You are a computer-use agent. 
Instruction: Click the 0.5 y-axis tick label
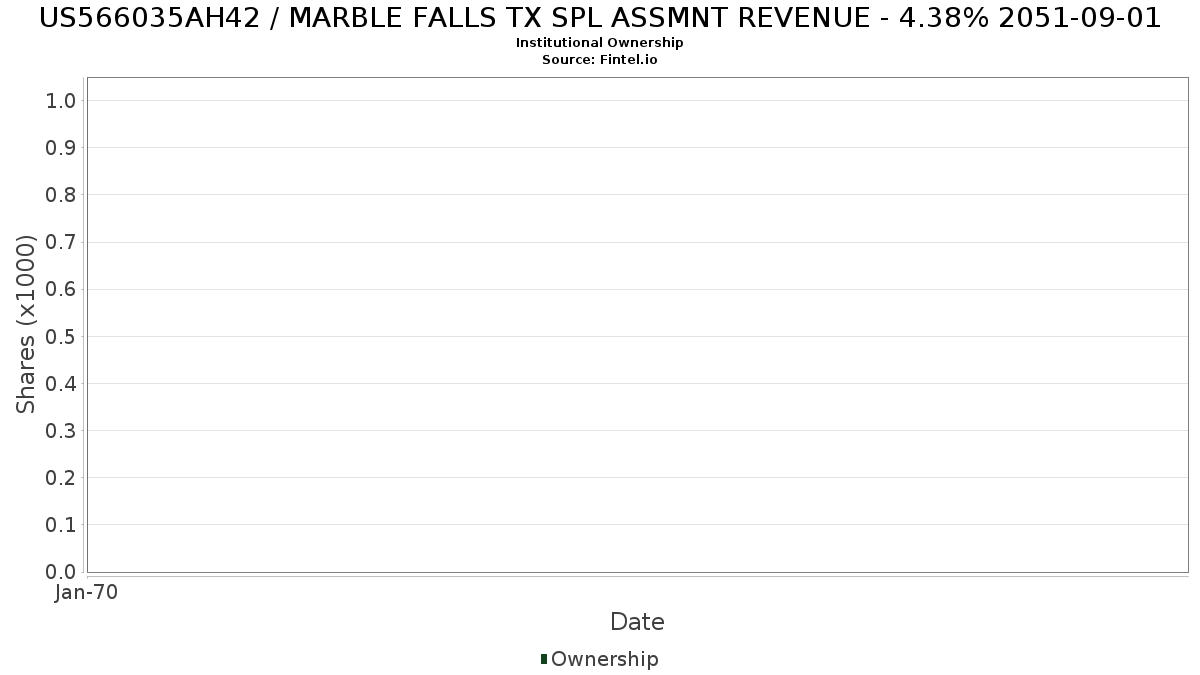pyautogui.click(x=61, y=336)
